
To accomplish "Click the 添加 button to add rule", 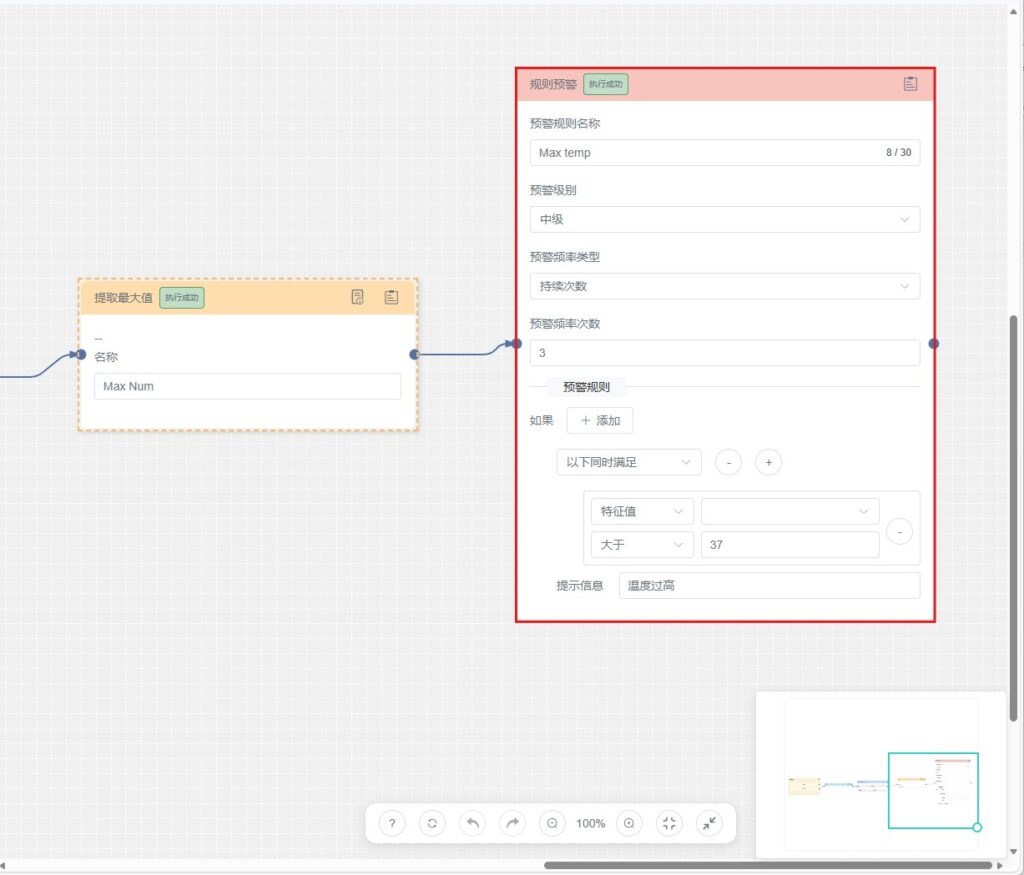I will 599,421.
